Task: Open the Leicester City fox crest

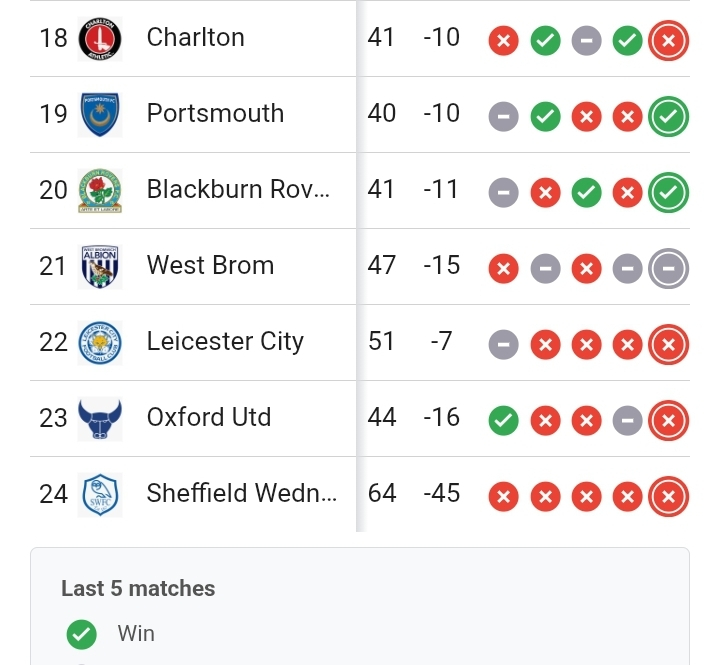Action: point(100,343)
